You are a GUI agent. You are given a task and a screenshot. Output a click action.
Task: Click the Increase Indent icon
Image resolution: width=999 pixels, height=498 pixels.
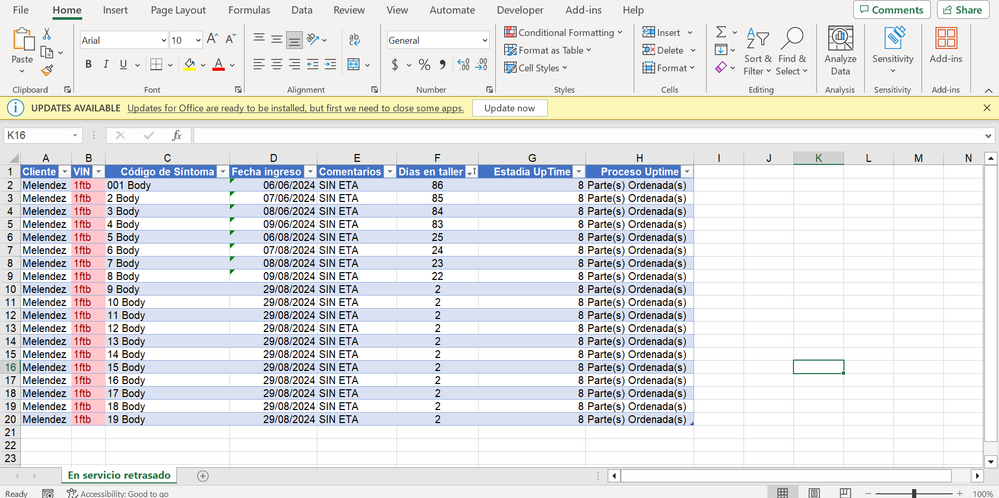pos(330,64)
